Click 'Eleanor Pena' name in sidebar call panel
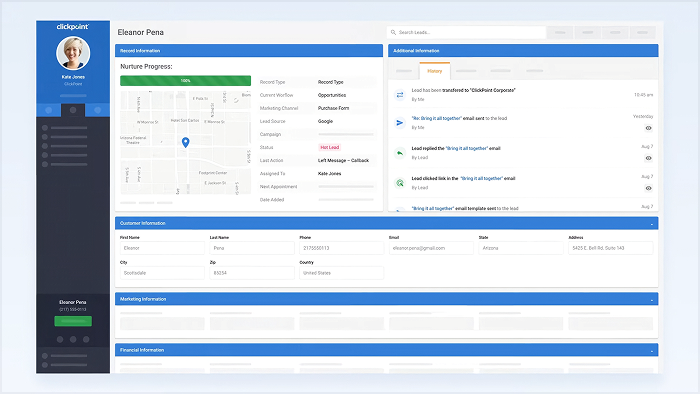 [x=73, y=302]
